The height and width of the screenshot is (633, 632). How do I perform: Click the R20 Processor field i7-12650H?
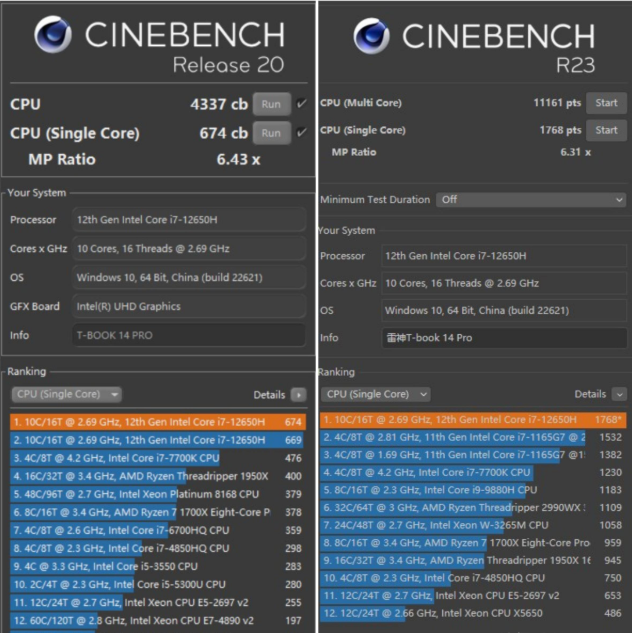189,220
